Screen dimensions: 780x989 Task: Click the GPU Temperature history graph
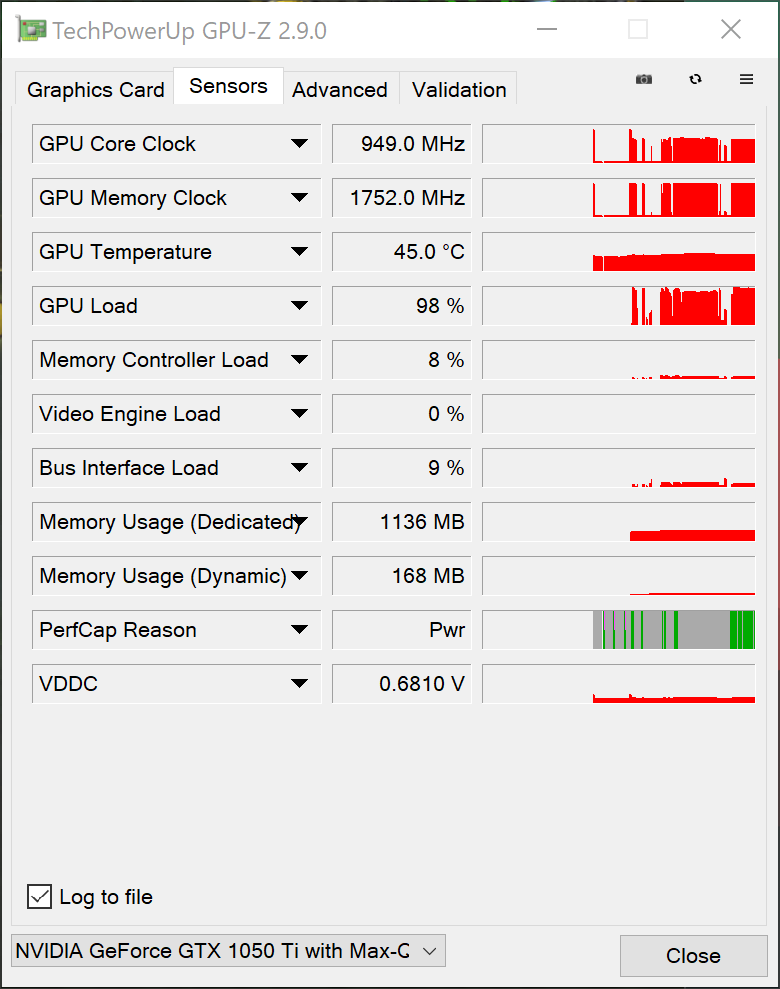[618, 252]
